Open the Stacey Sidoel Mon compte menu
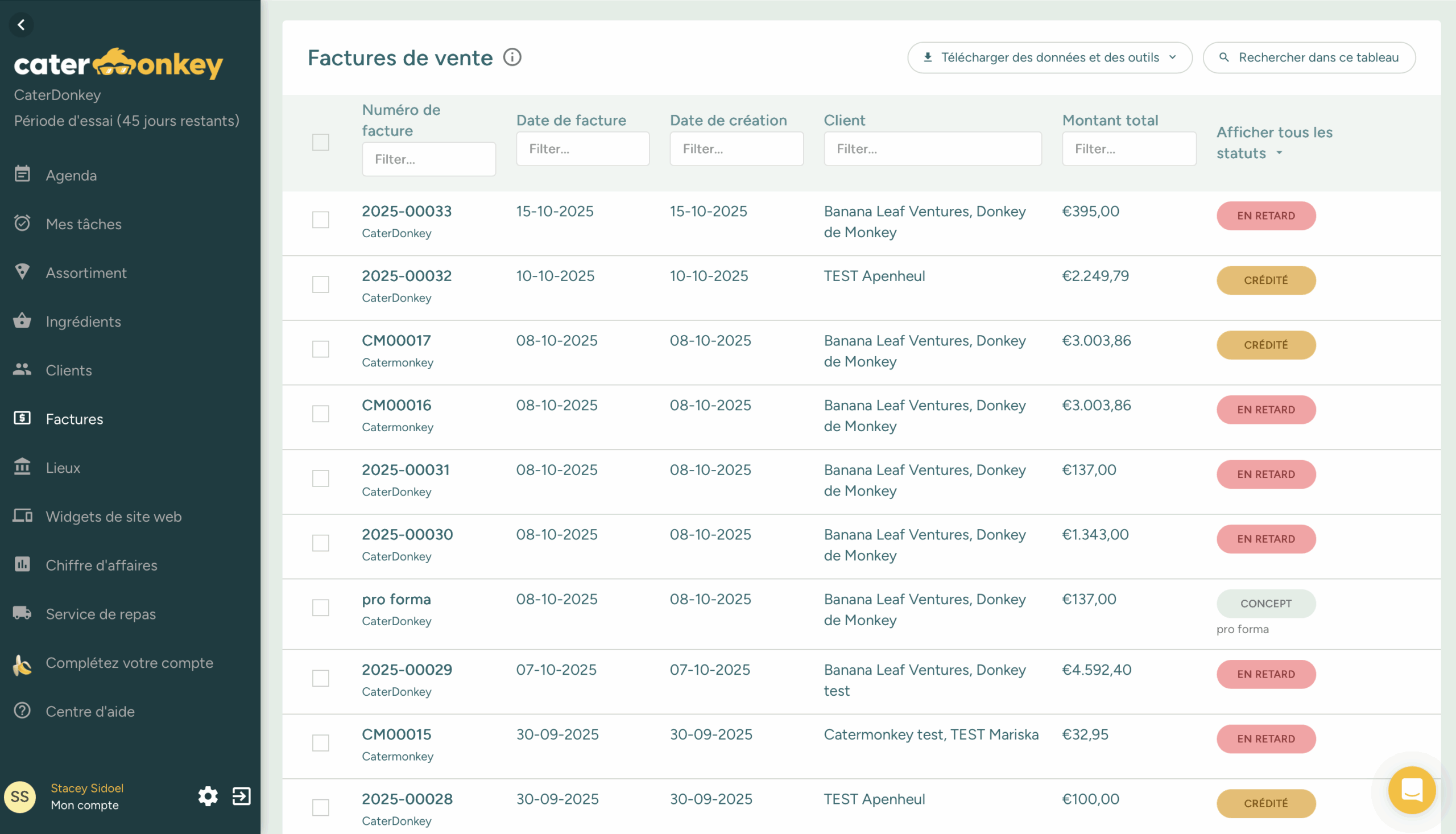Viewport: 1456px width, 834px height. click(87, 796)
